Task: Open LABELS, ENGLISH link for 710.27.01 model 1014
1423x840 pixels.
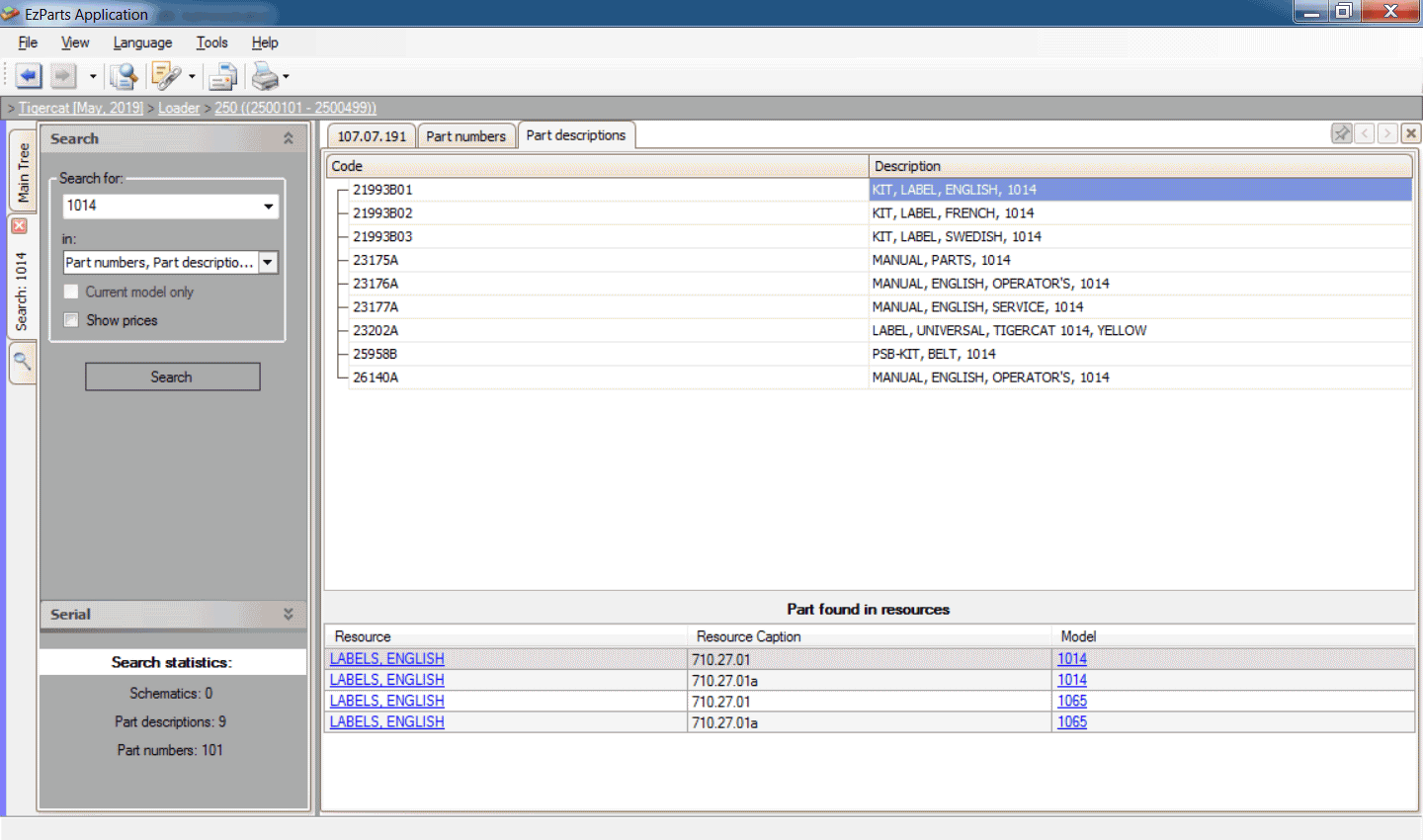Action: 387,659
